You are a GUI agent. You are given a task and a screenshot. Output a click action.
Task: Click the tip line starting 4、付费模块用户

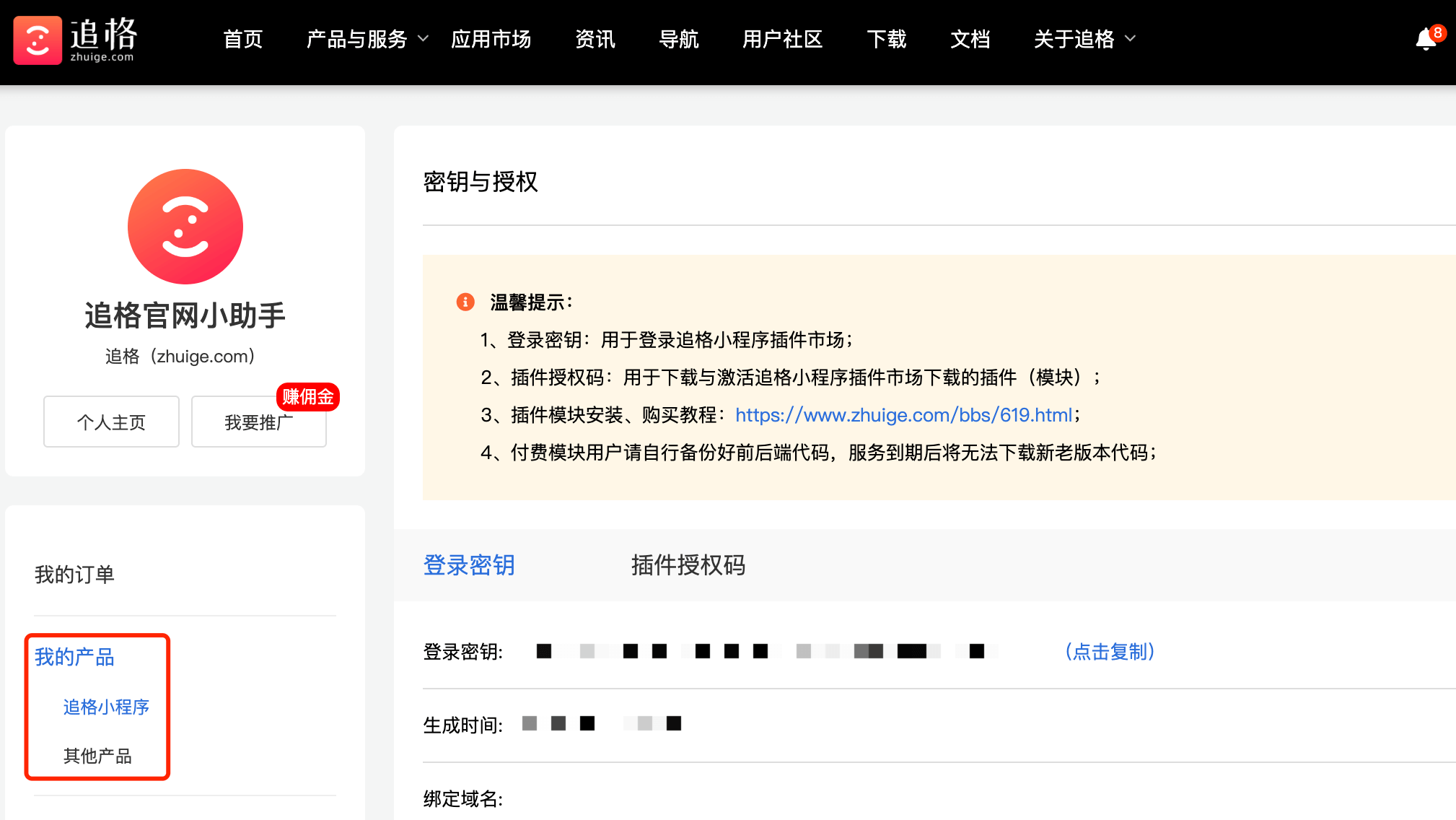pos(820,453)
